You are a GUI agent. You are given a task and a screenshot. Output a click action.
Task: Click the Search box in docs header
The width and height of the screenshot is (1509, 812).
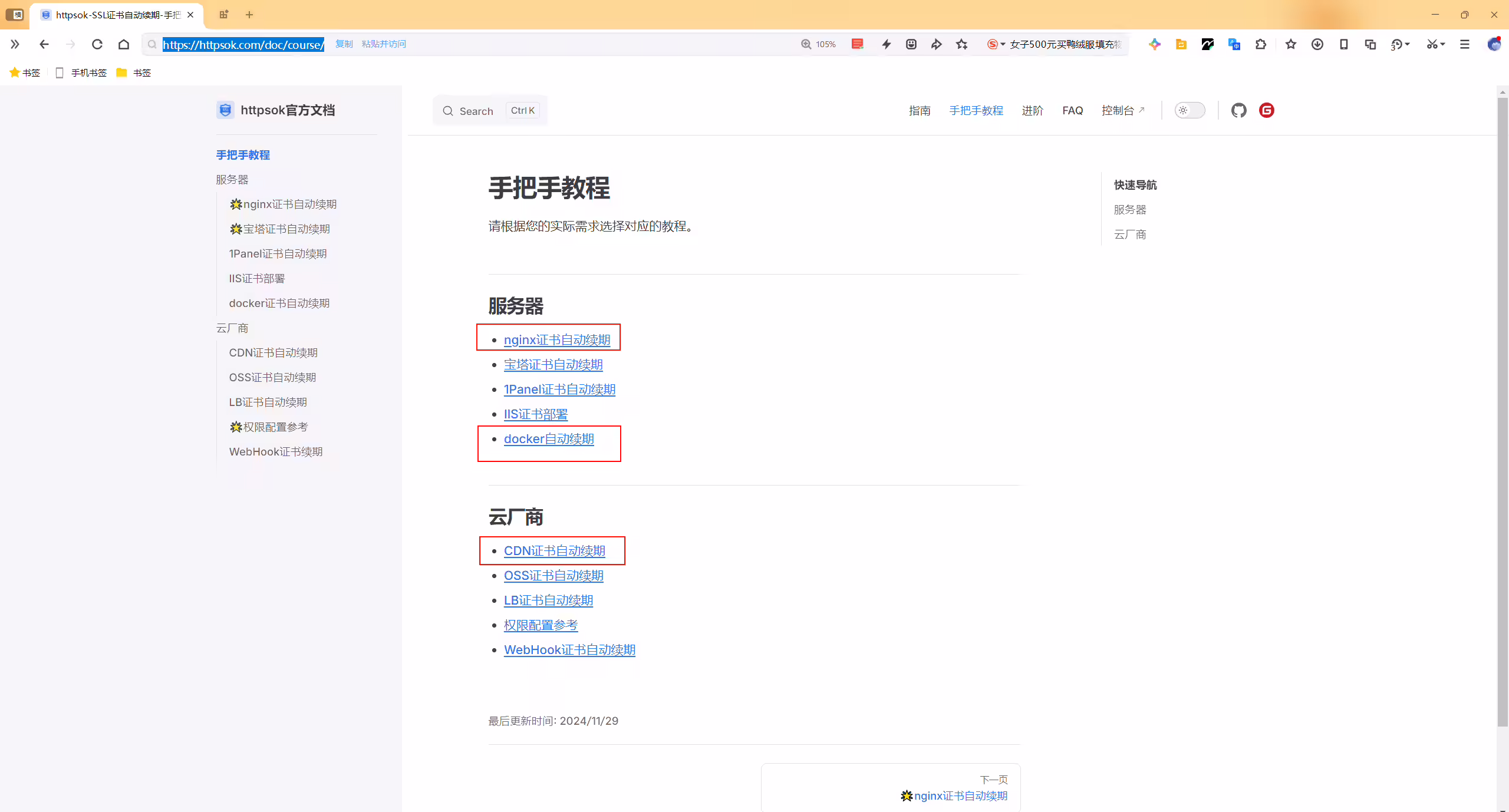490,111
